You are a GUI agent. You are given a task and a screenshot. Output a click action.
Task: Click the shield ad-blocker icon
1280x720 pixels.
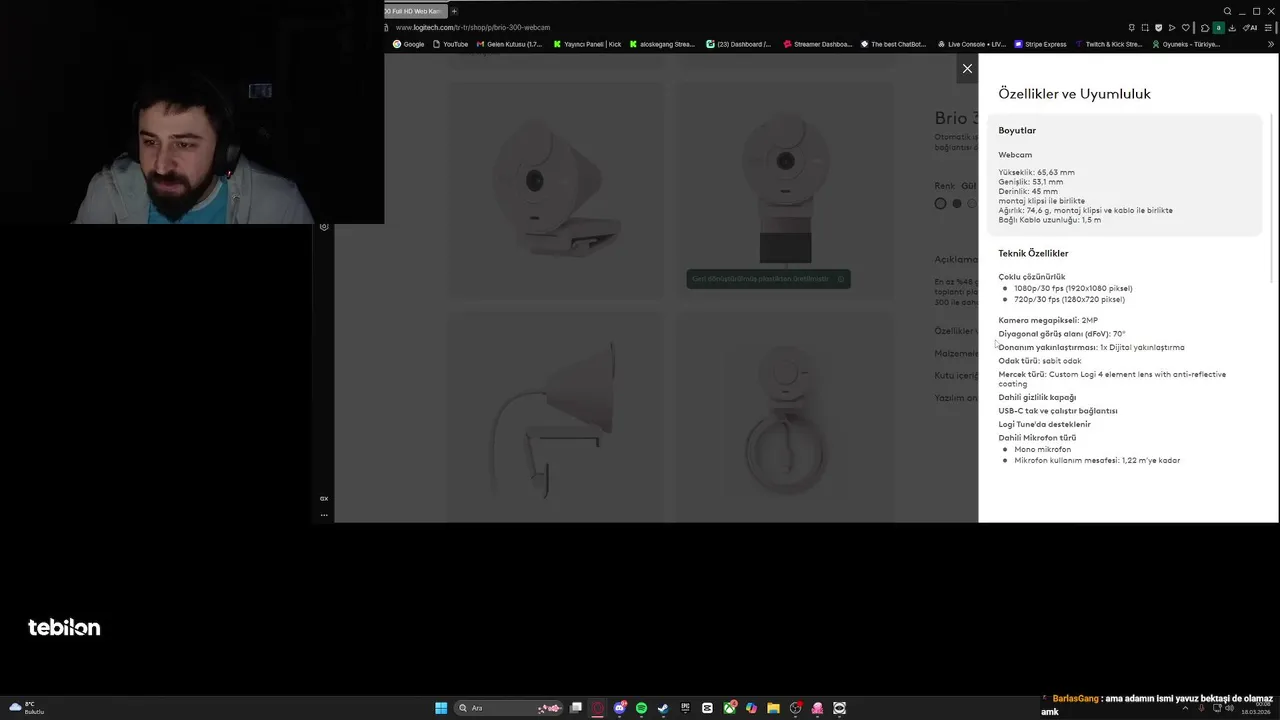point(1158,27)
